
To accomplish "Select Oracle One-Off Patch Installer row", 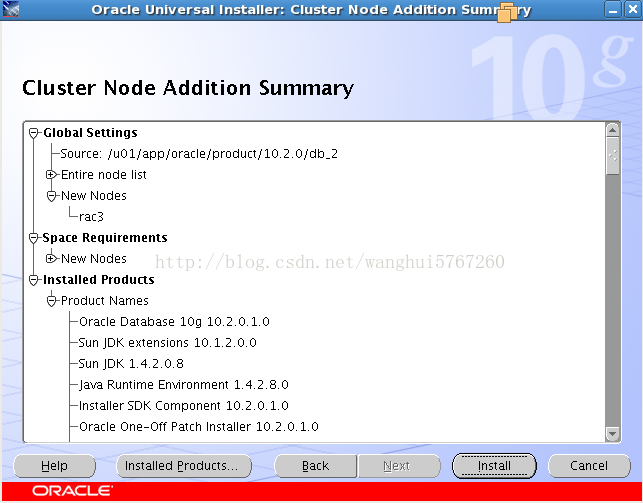I will tap(198, 427).
